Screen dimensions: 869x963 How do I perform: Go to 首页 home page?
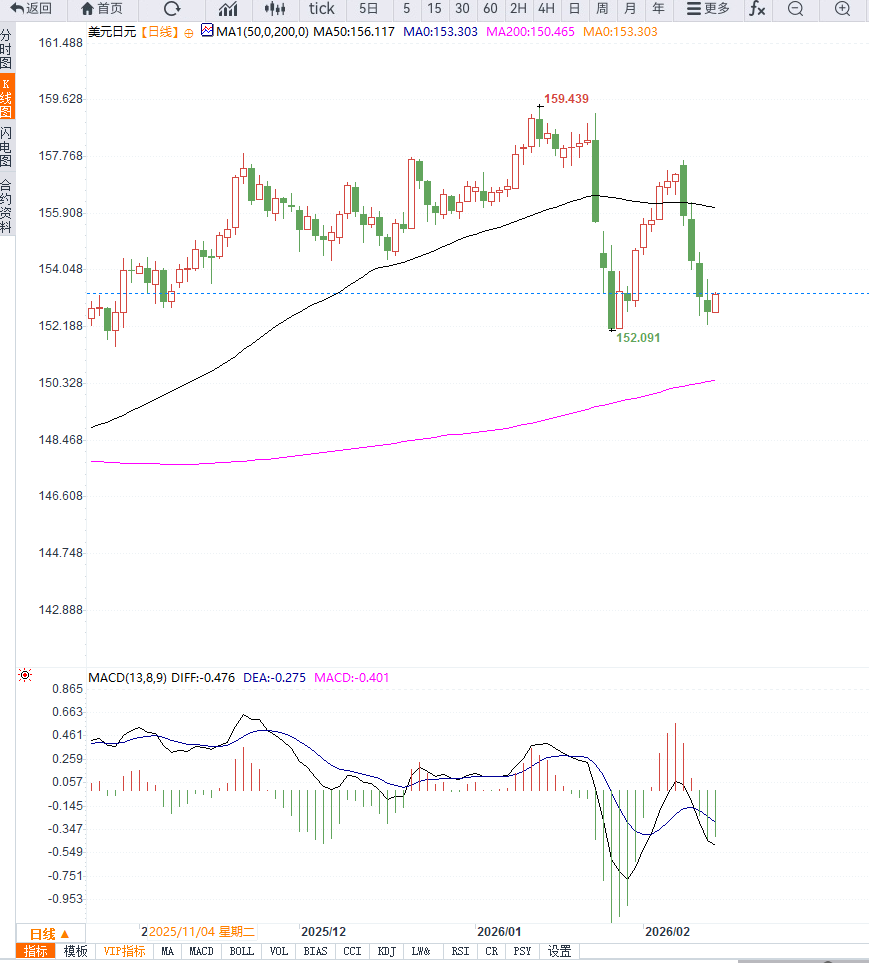click(102, 9)
